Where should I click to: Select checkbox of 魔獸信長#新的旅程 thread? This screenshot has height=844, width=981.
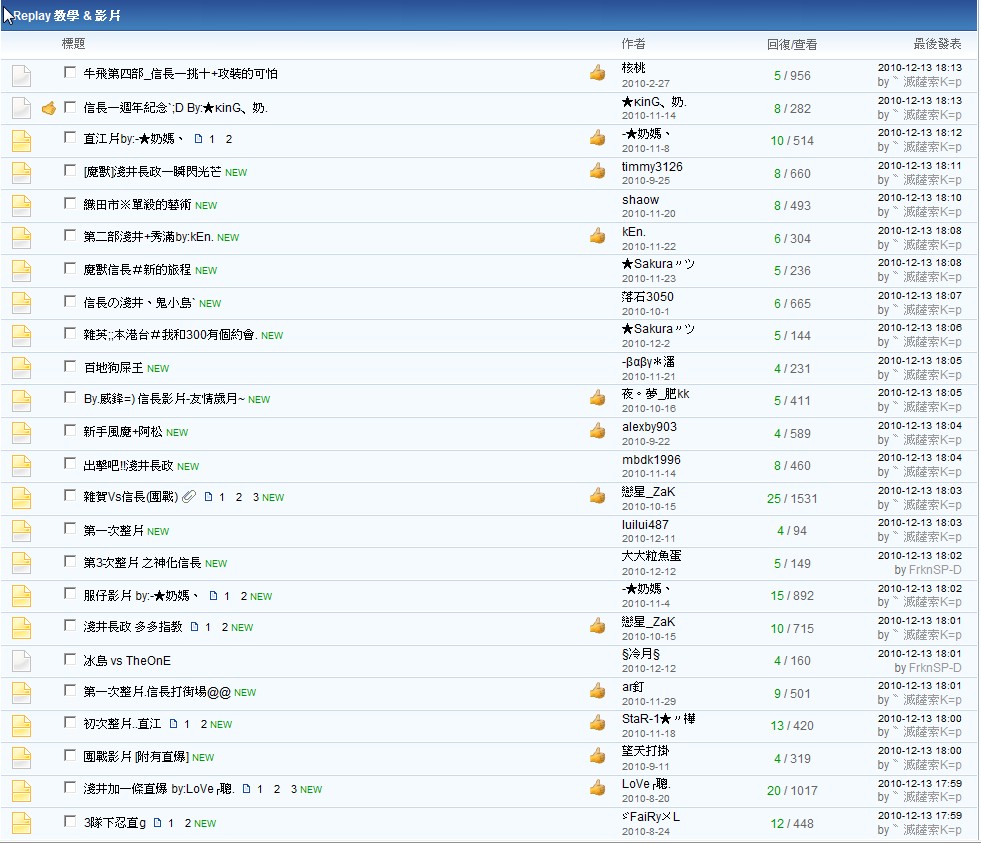point(70,268)
